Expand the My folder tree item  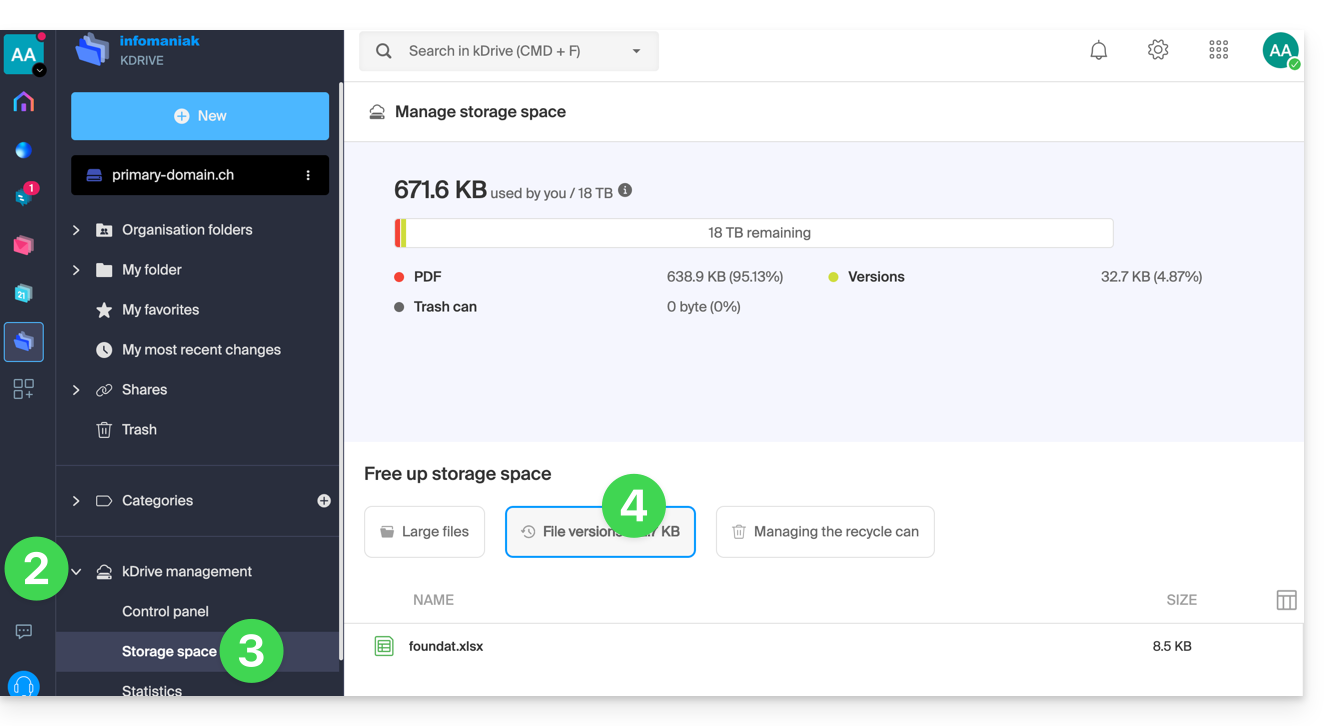click(x=76, y=270)
